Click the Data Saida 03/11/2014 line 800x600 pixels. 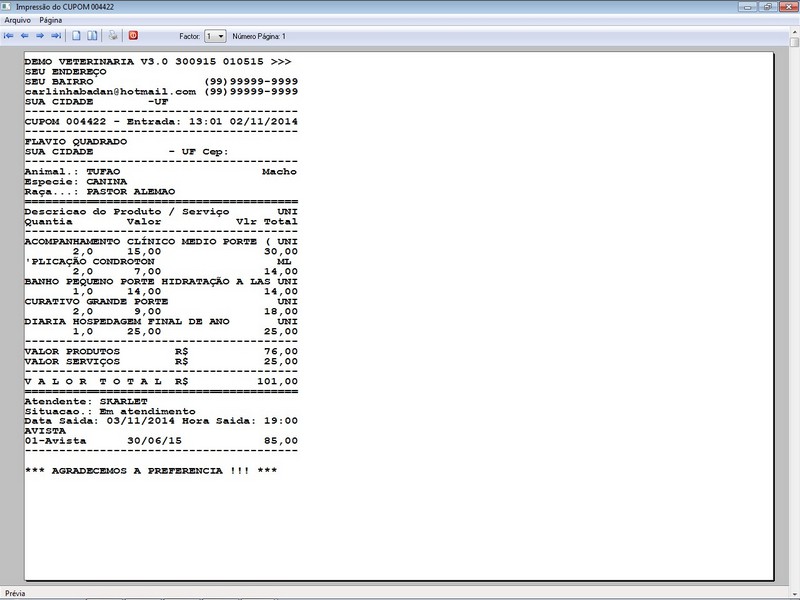(x=161, y=421)
